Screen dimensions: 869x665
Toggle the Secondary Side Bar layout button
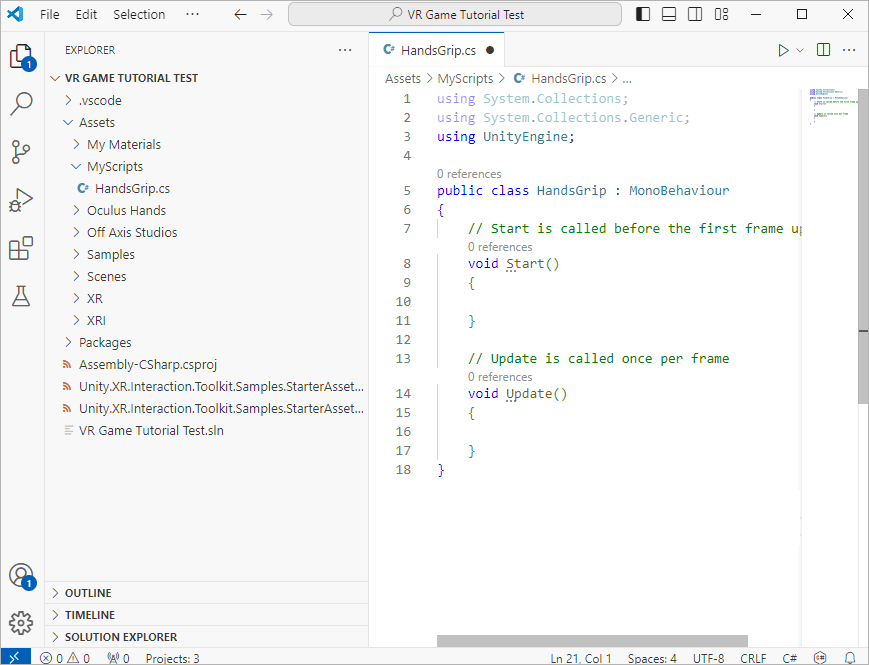(695, 14)
